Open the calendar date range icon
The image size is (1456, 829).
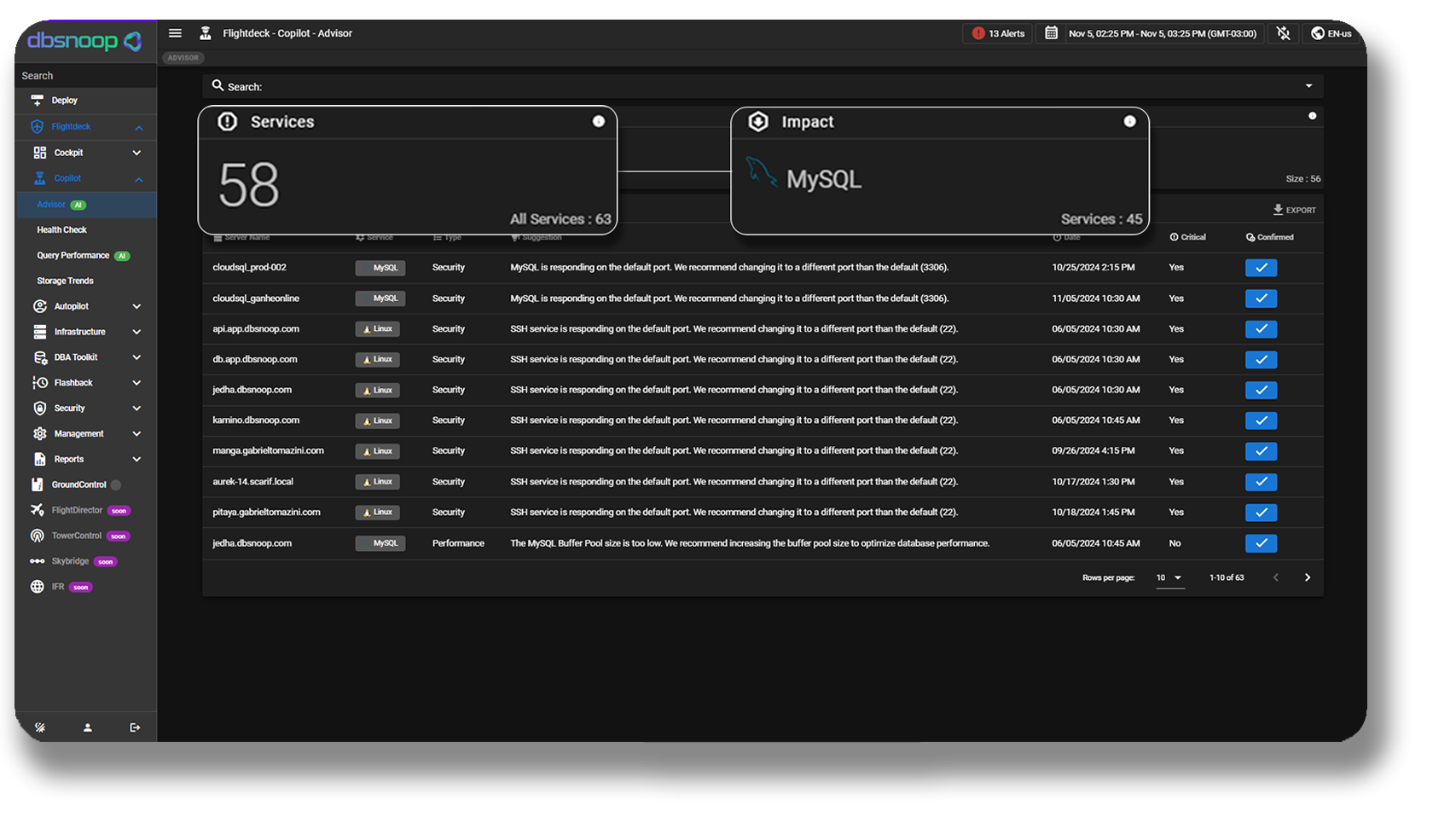pos(1051,33)
